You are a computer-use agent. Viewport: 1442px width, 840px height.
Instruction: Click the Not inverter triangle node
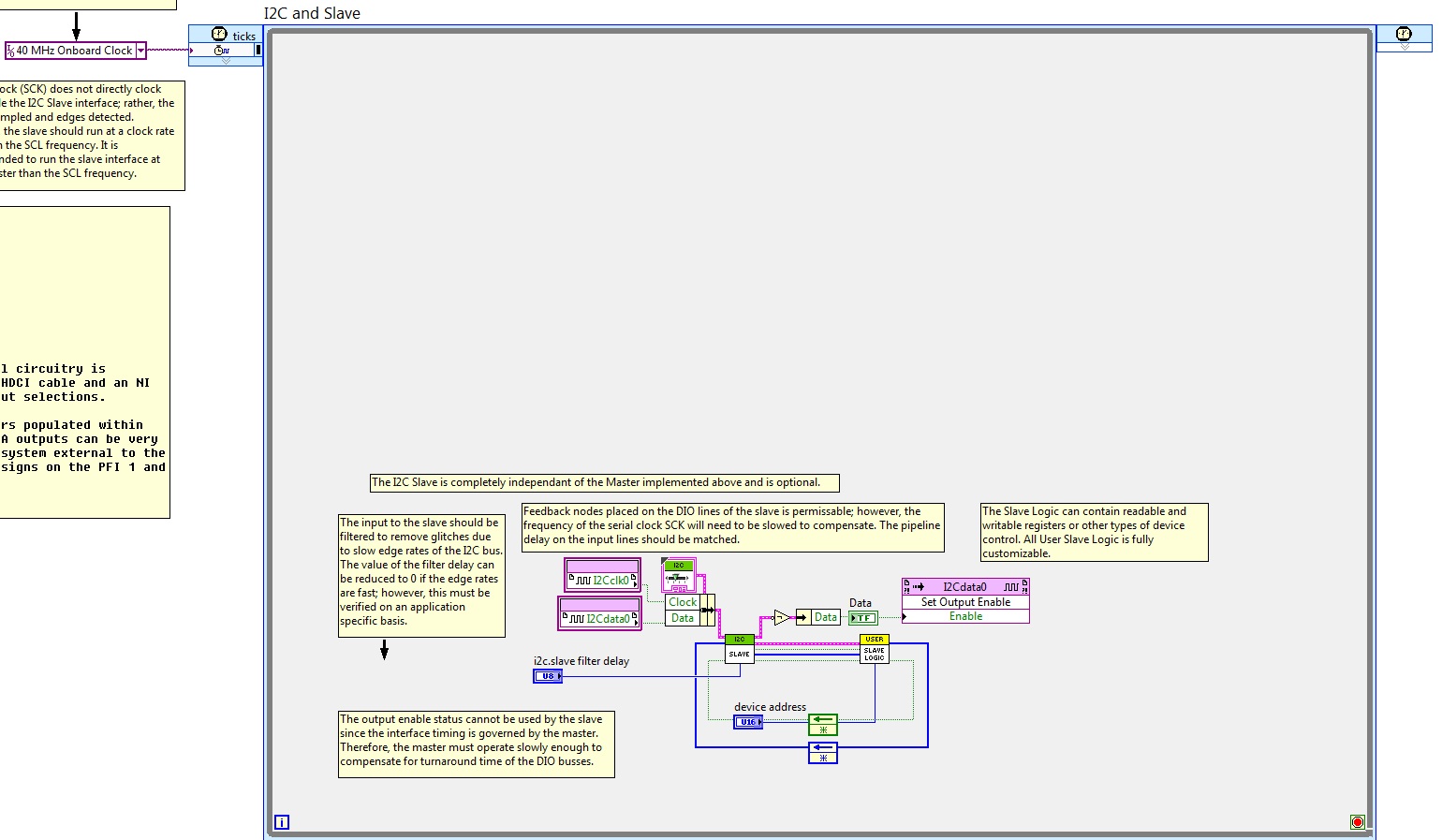782,617
